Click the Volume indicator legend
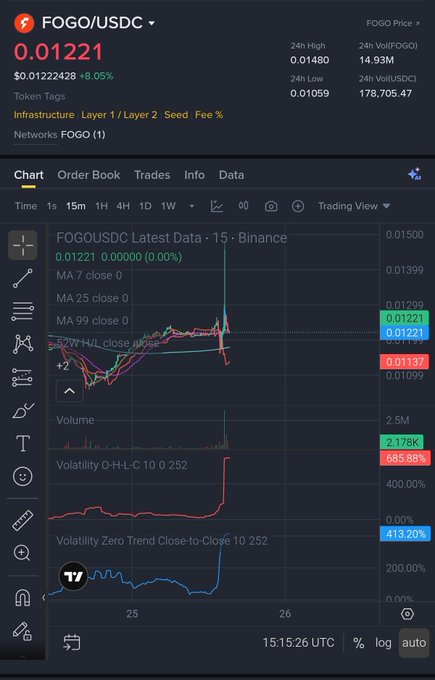This screenshot has width=435, height=680. coord(75,420)
